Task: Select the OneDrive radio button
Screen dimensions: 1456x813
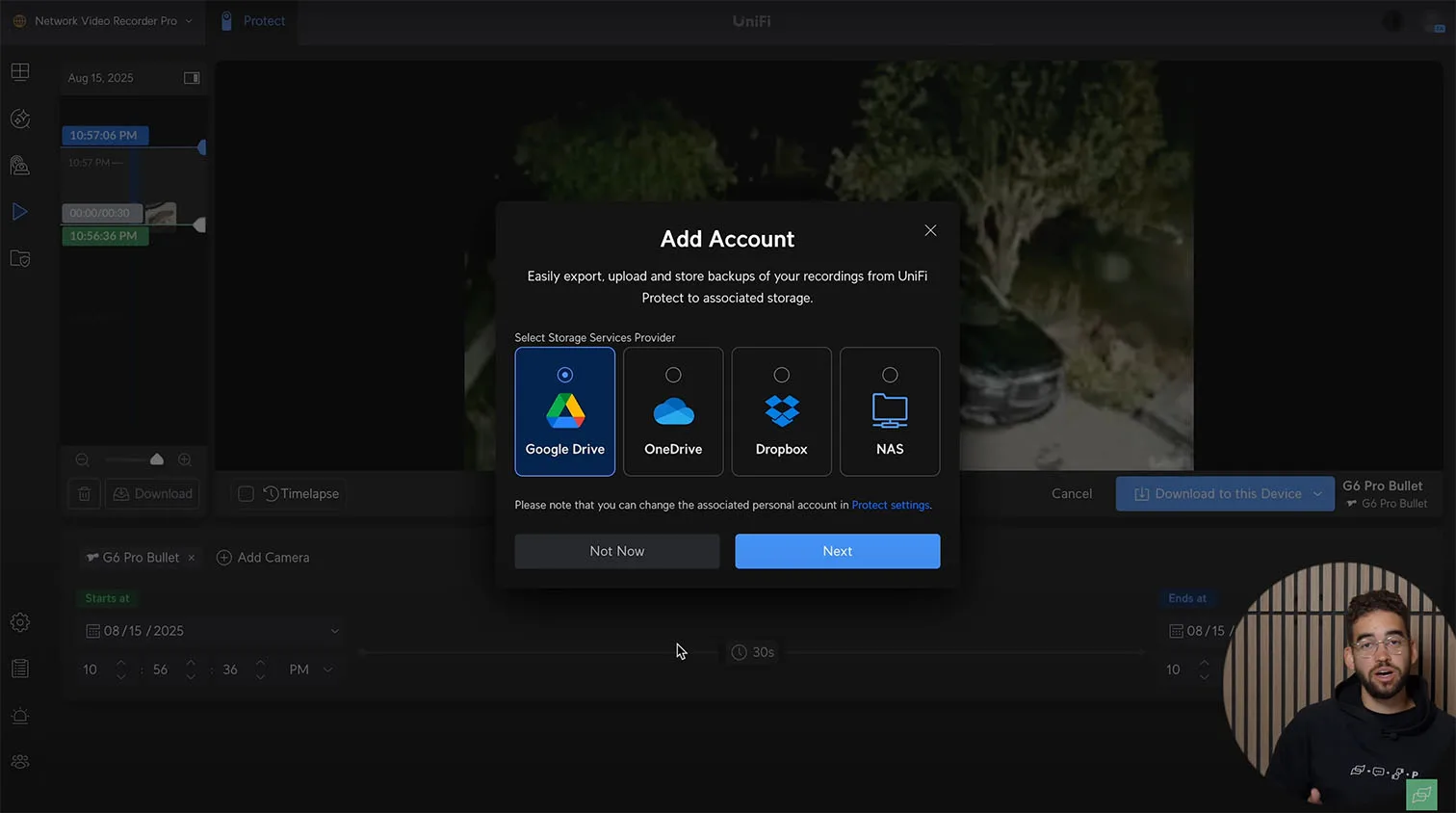Action: [673, 375]
